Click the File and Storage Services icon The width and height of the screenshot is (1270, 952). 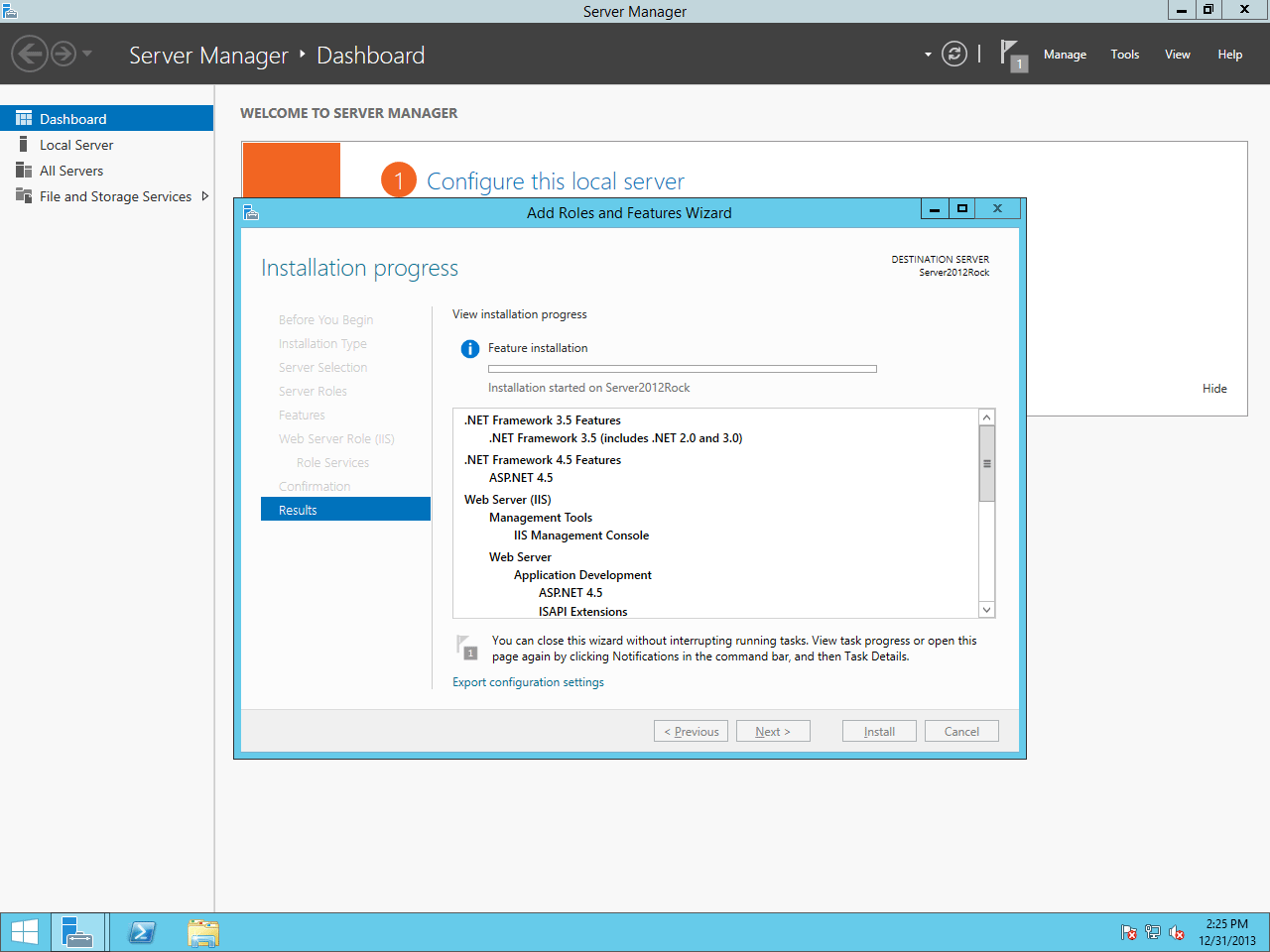[24, 195]
